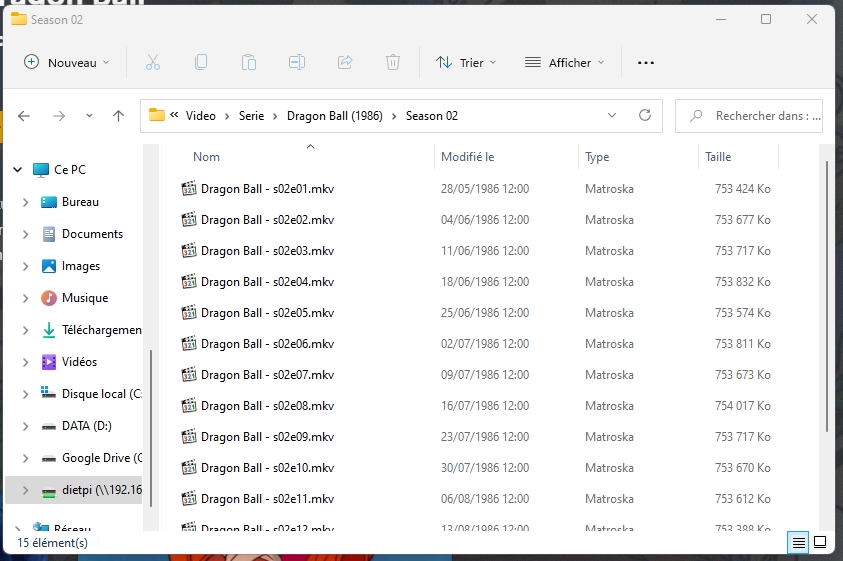Viewport: 843px width, 561px height.
Task: Show hidden breadcrumb folders via double chevron
Action: click(174, 115)
